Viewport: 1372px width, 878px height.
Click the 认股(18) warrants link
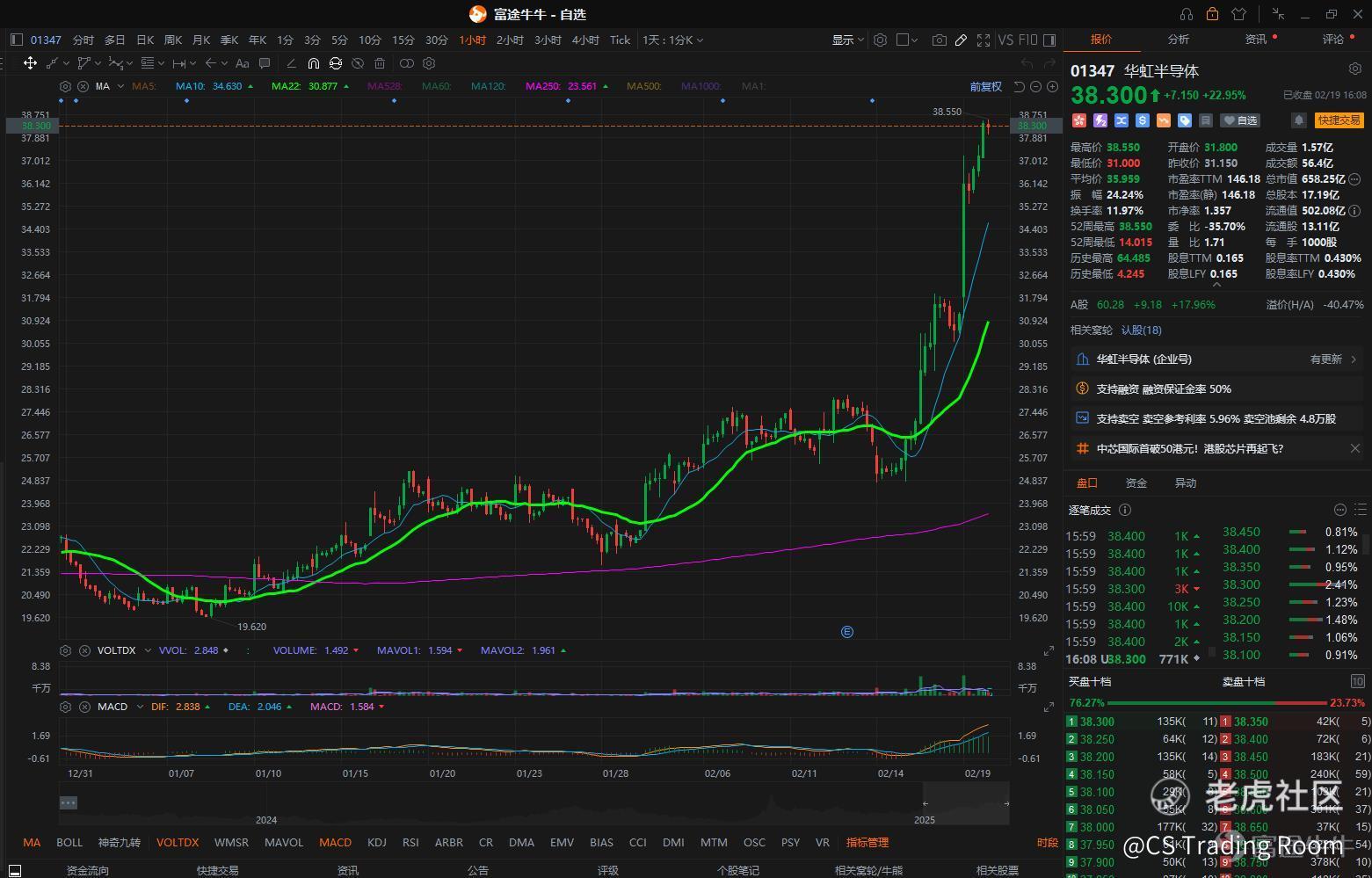1141,330
